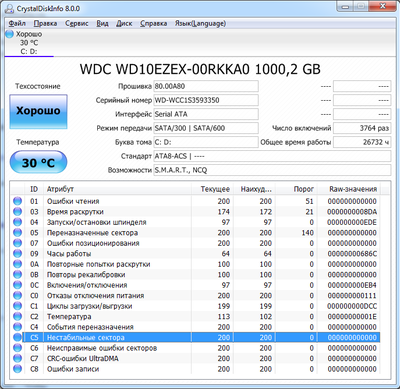Click the Raw-значения column header
This screenshot has width=400, height=389.
click(349, 189)
